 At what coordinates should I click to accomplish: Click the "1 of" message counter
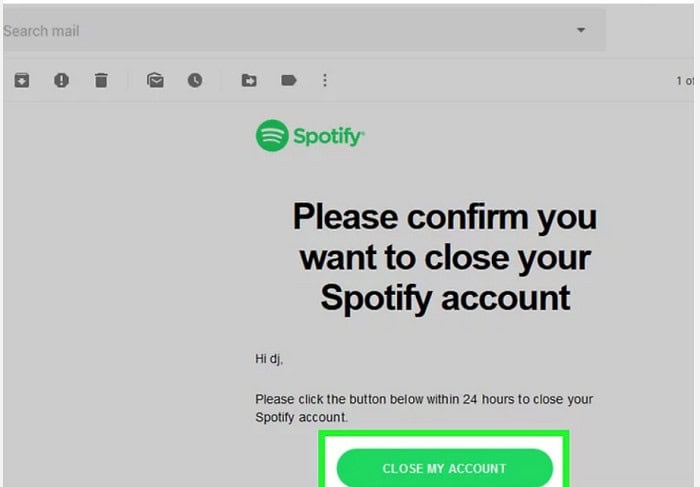[x=684, y=81]
